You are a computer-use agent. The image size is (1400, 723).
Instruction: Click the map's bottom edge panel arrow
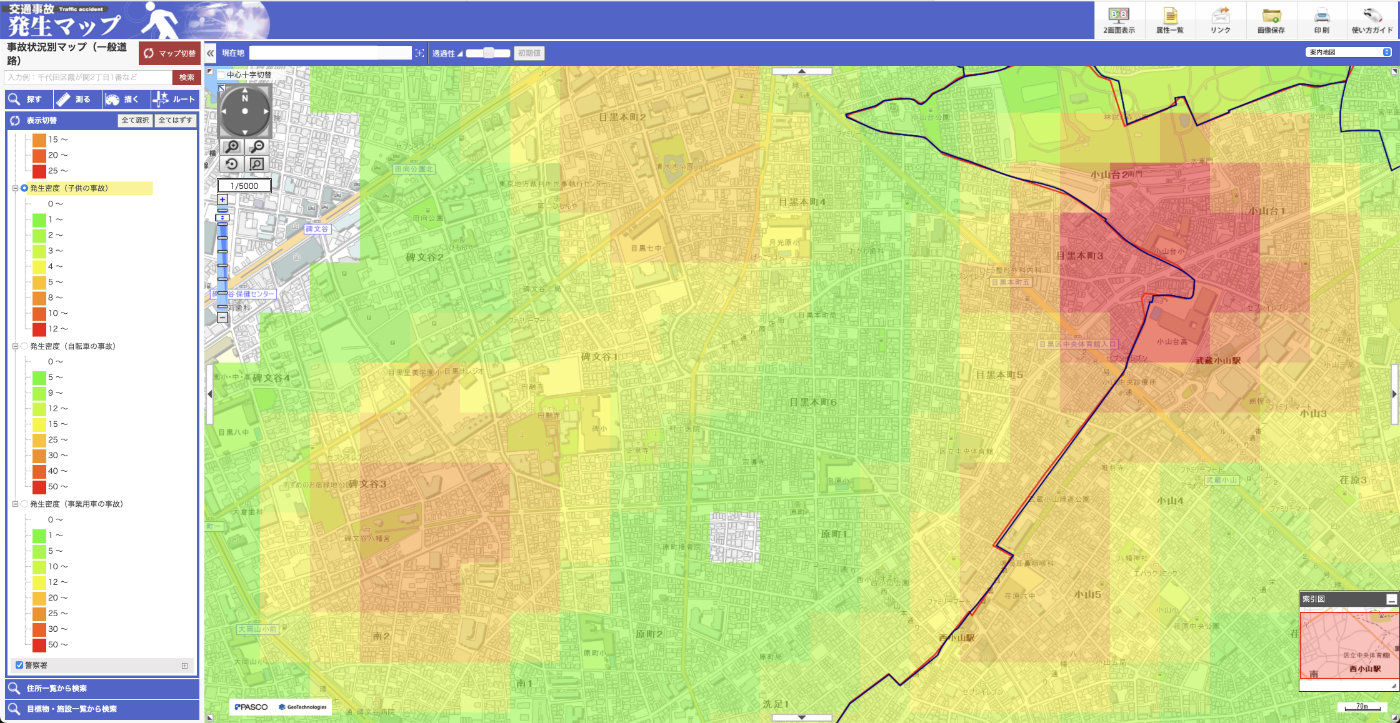(803, 717)
